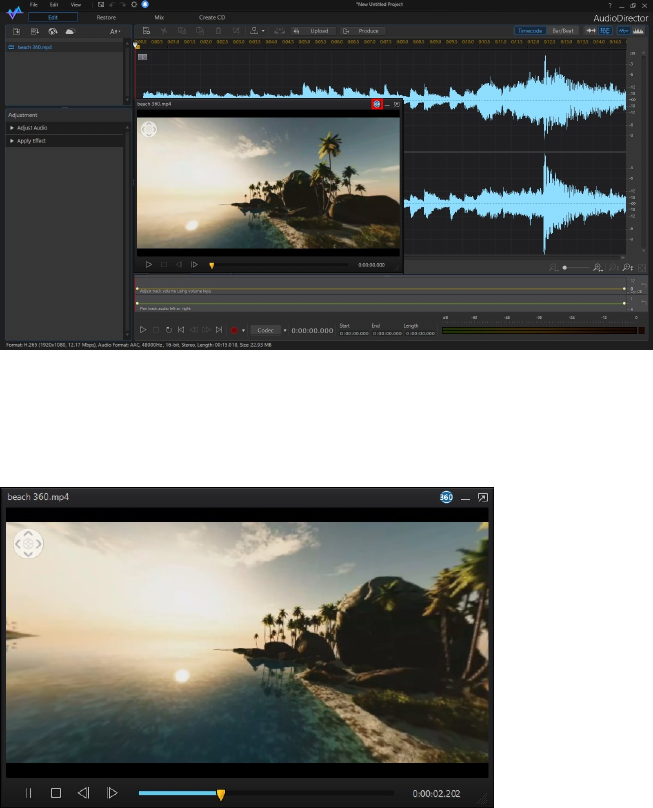Screen dimensions: 653x808
Task: Click the Start time input field
Action: click(x=354, y=333)
